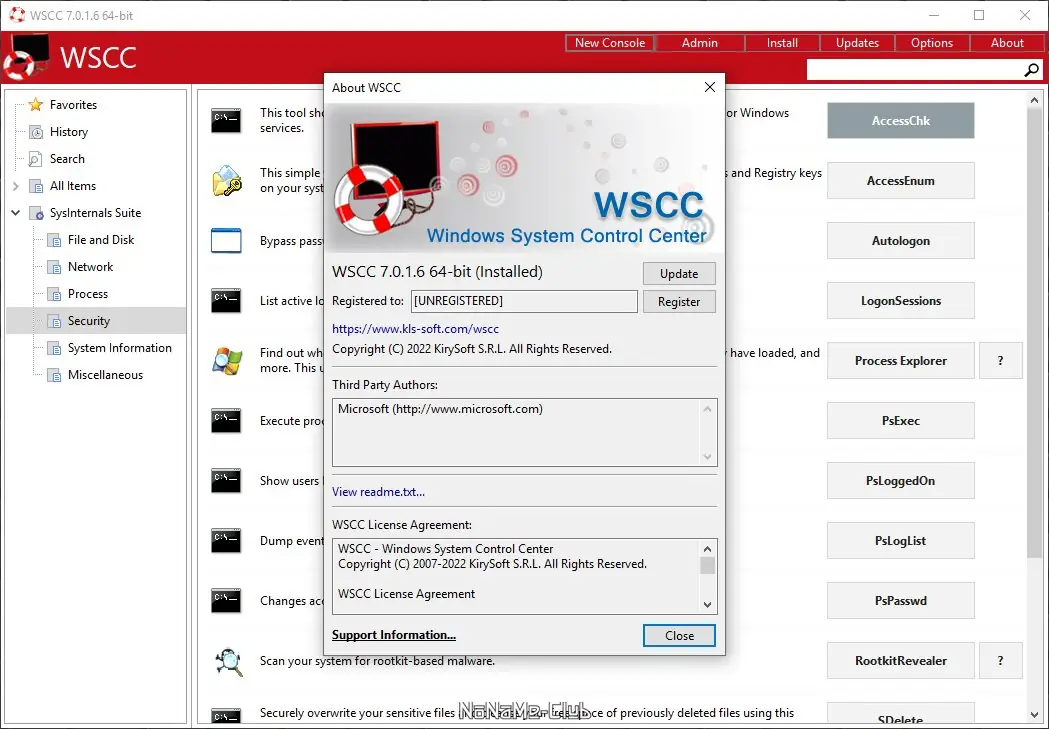Click the magnifier icon in search box
1049x729 pixels.
(x=1032, y=70)
